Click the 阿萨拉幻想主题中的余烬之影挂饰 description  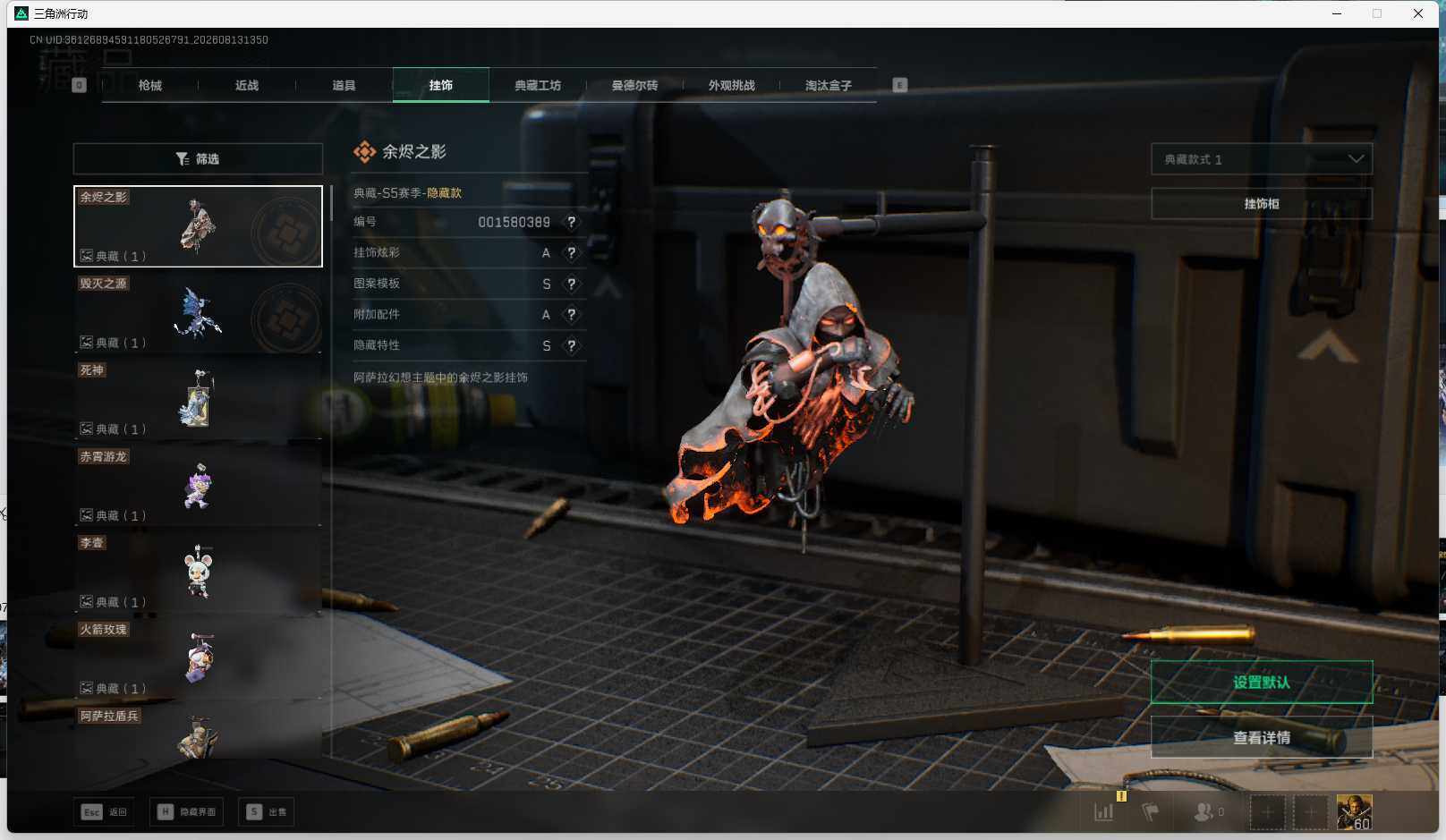coord(440,378)
